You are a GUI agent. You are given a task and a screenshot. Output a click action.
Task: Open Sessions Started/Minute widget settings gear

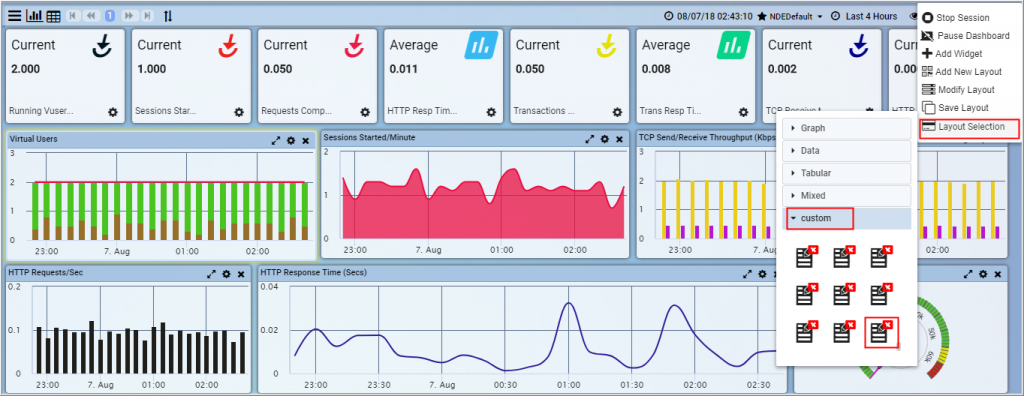605,139
